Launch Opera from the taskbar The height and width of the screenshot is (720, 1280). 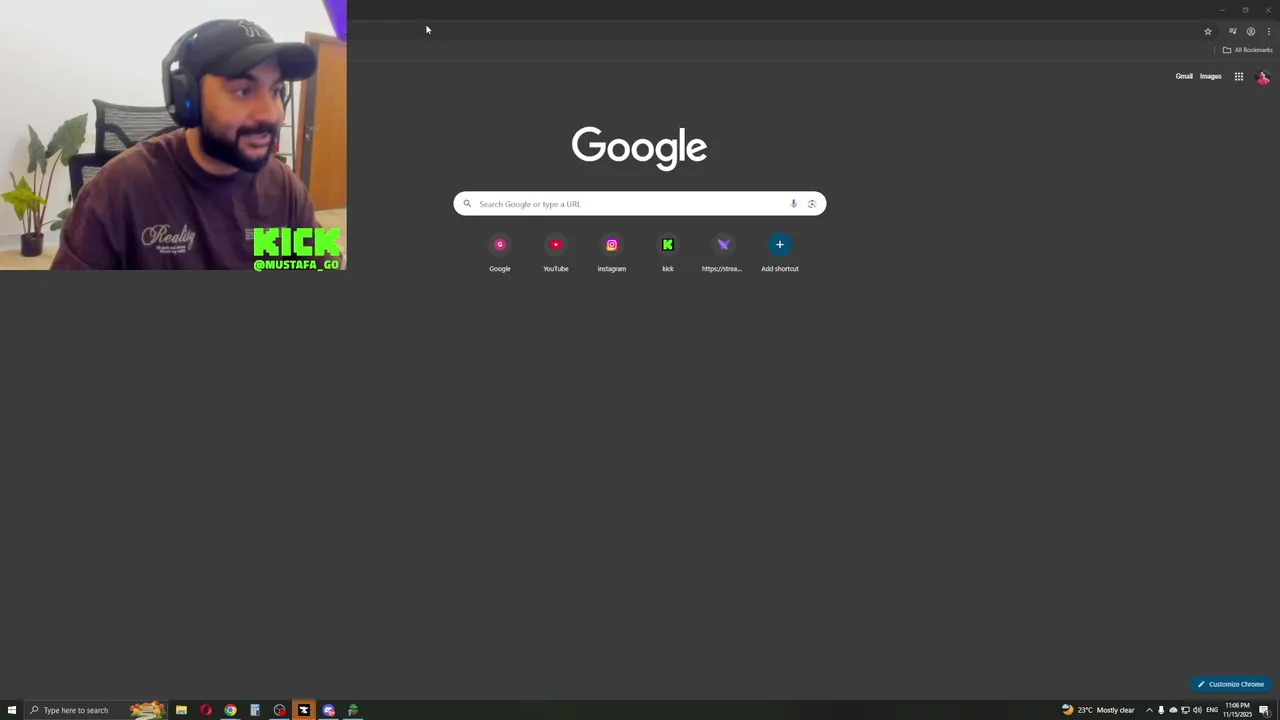pos(206,710)
